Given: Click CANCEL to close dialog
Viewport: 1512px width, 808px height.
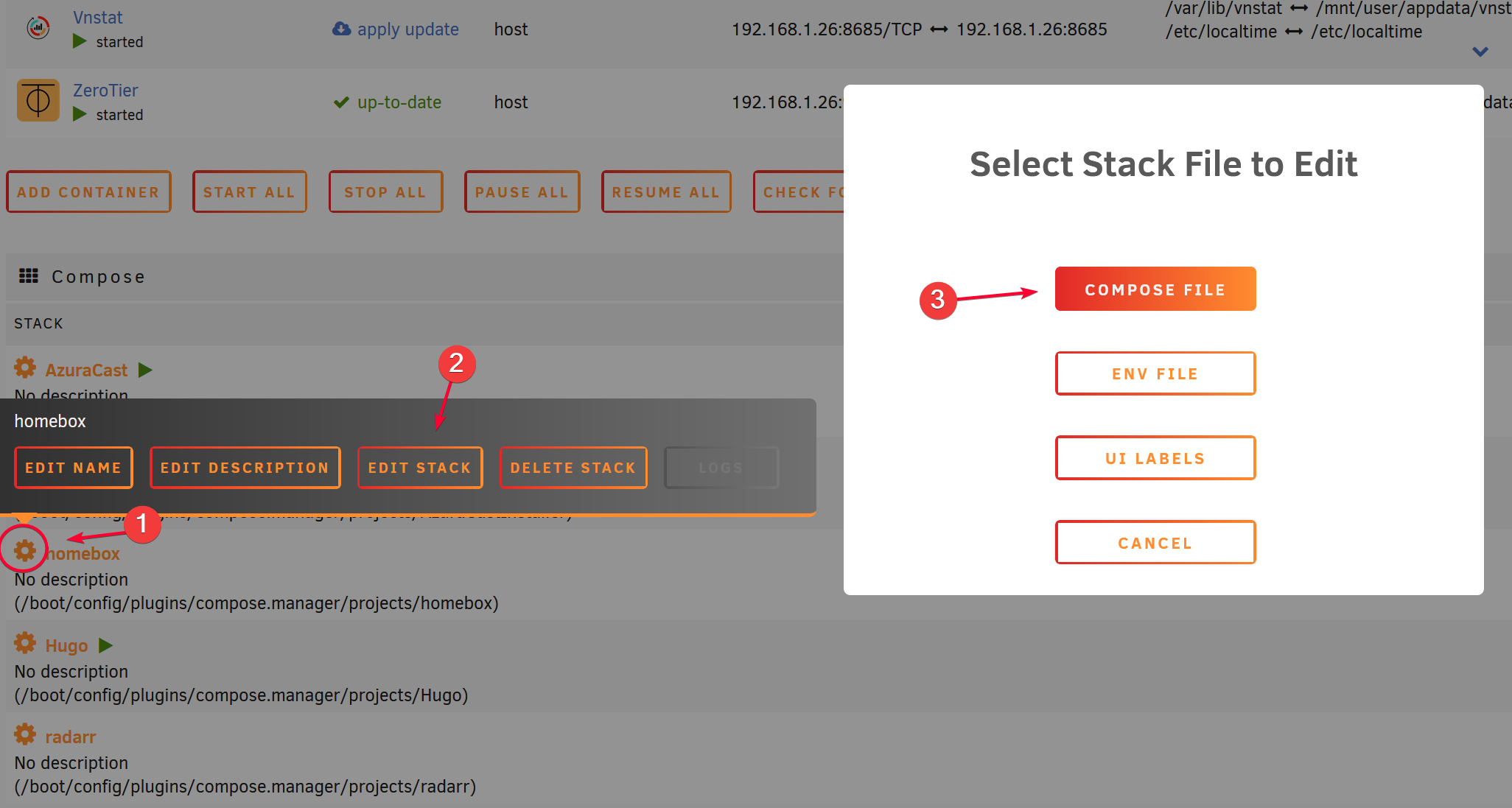Looking at the screenshot, I should (x=1154, y=544).
